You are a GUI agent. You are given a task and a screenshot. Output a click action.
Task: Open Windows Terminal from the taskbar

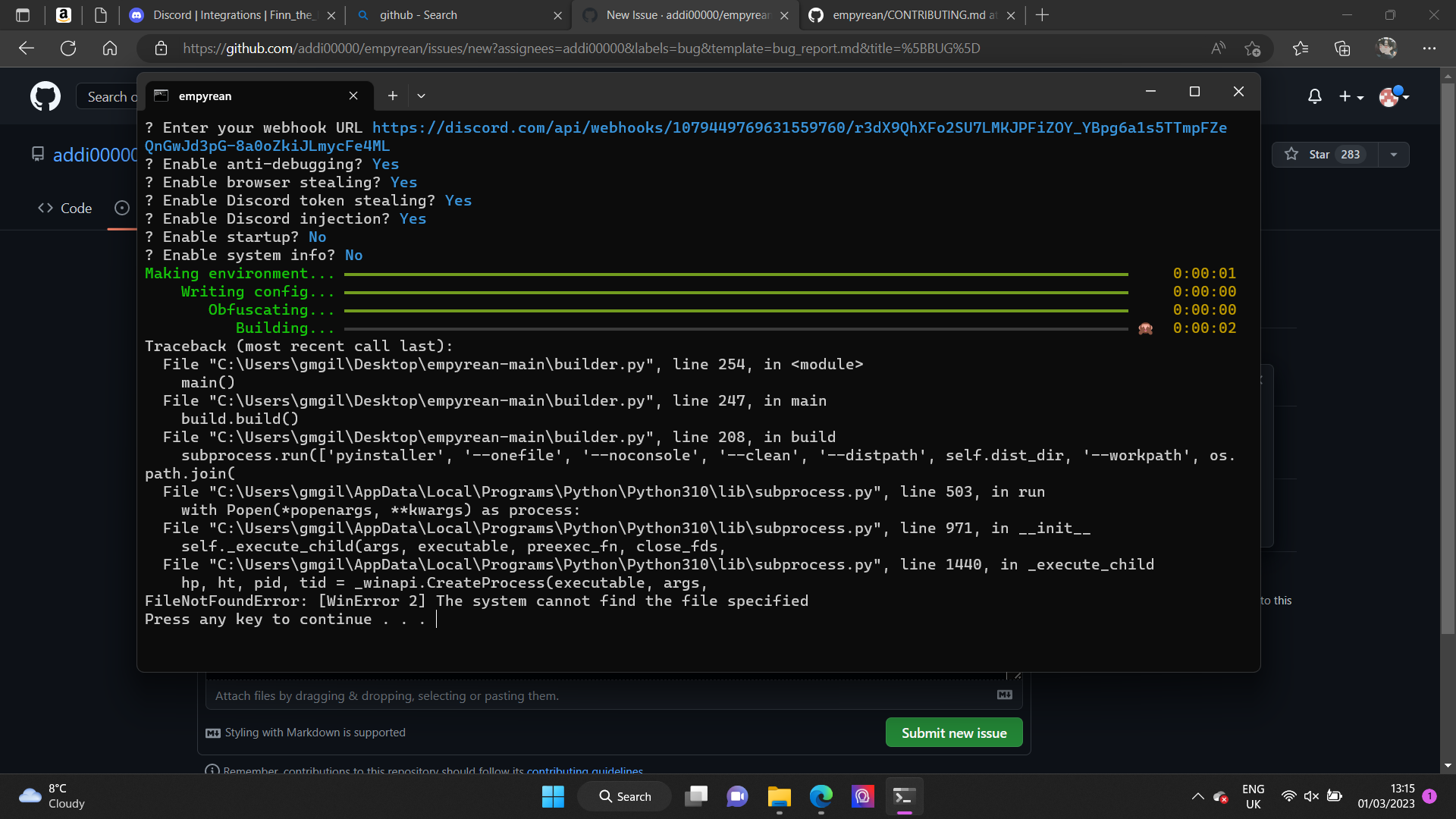[904, 796]
